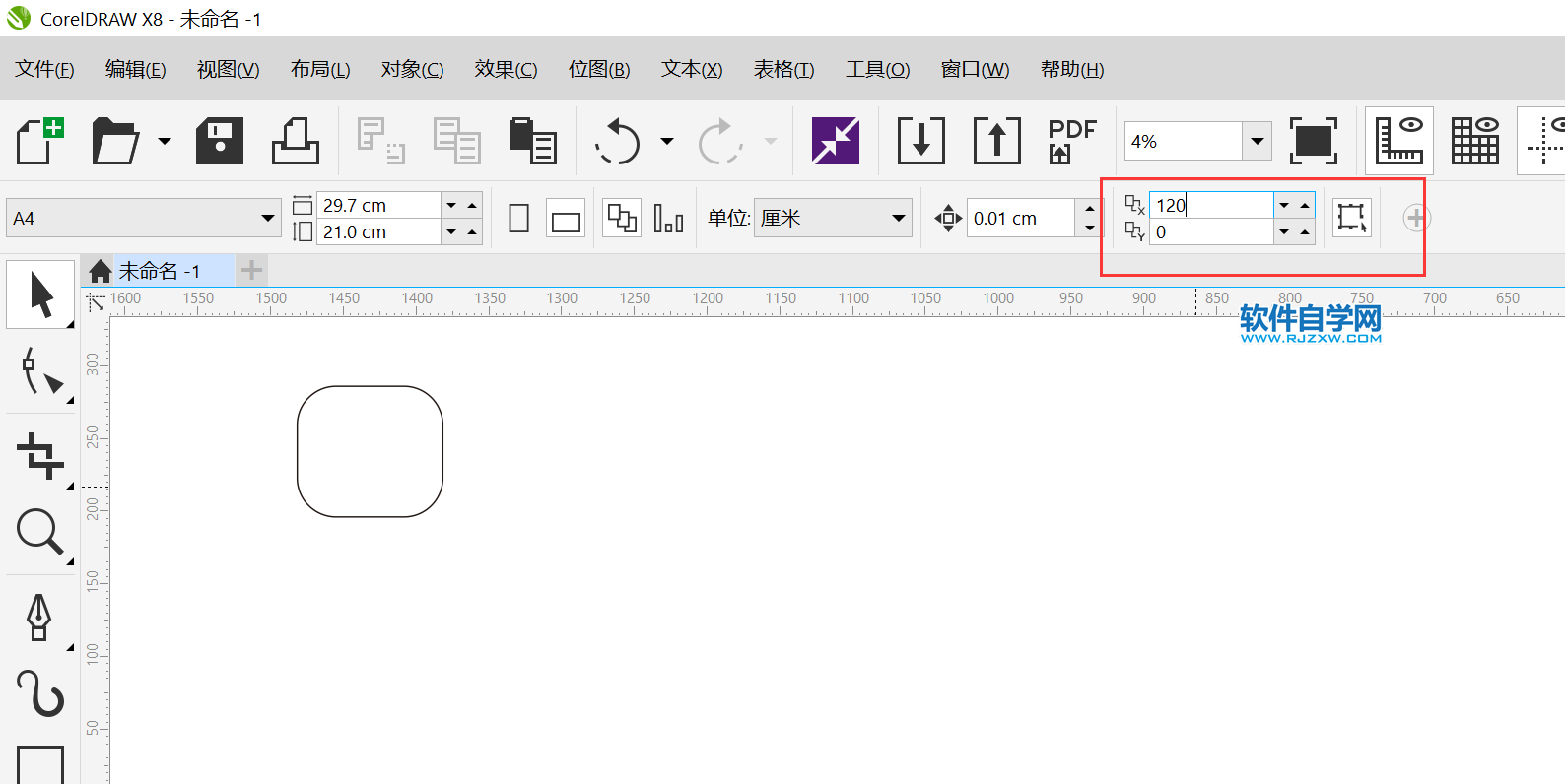This screenshot has width=1565, height=784.
Task: Click the Undo arrow button
Action: tap(619, 141)
